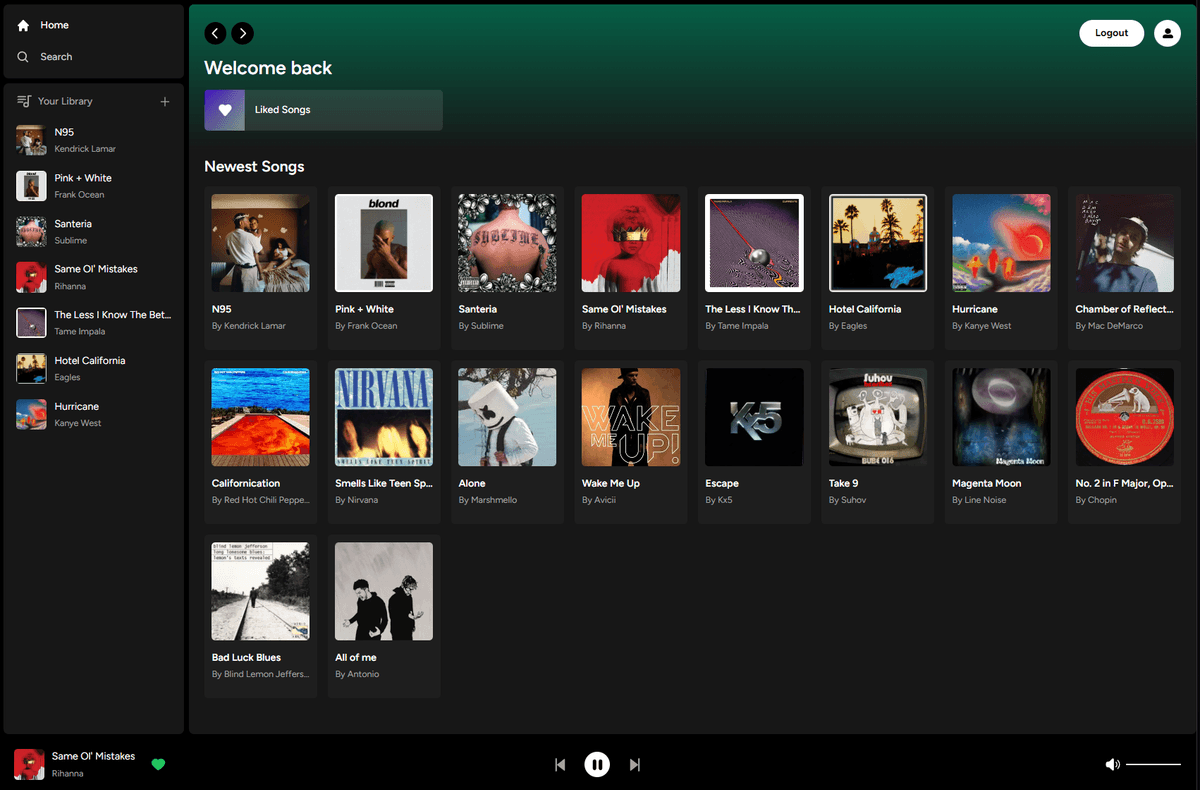Skip to the previous track

[x=560, y=764]
